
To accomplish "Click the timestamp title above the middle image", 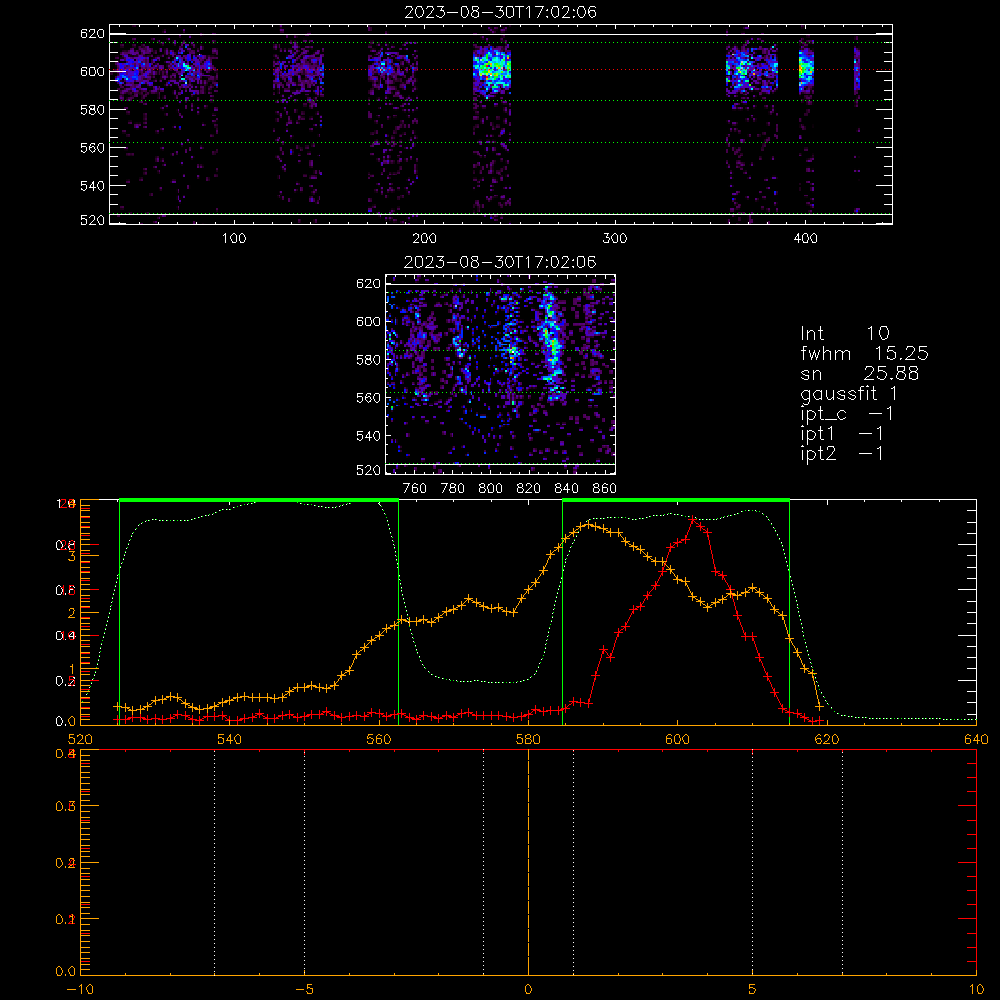I will pyautogui.click(x=500, y=261).
